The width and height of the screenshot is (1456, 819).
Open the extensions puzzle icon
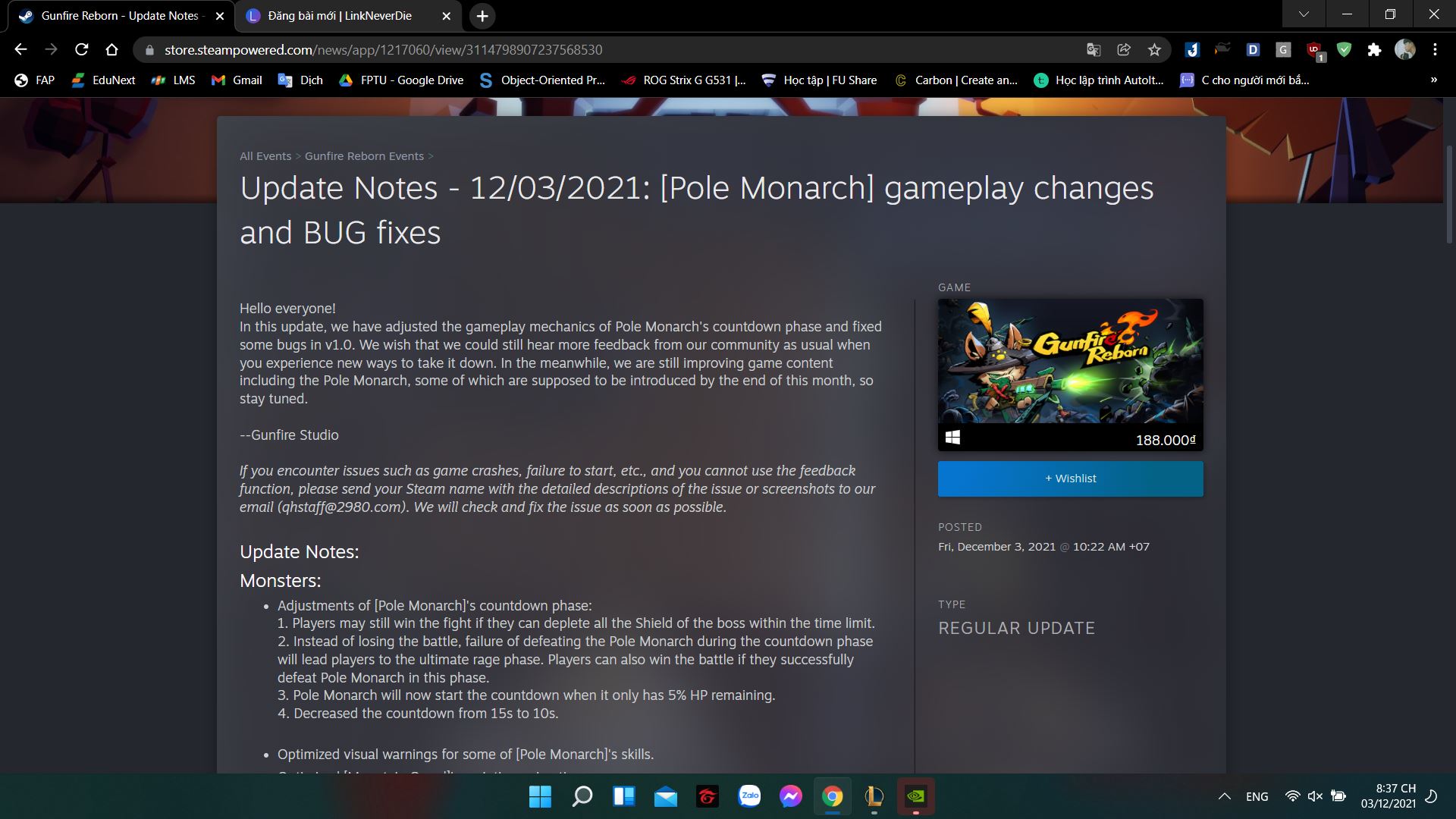[1374, 49]
